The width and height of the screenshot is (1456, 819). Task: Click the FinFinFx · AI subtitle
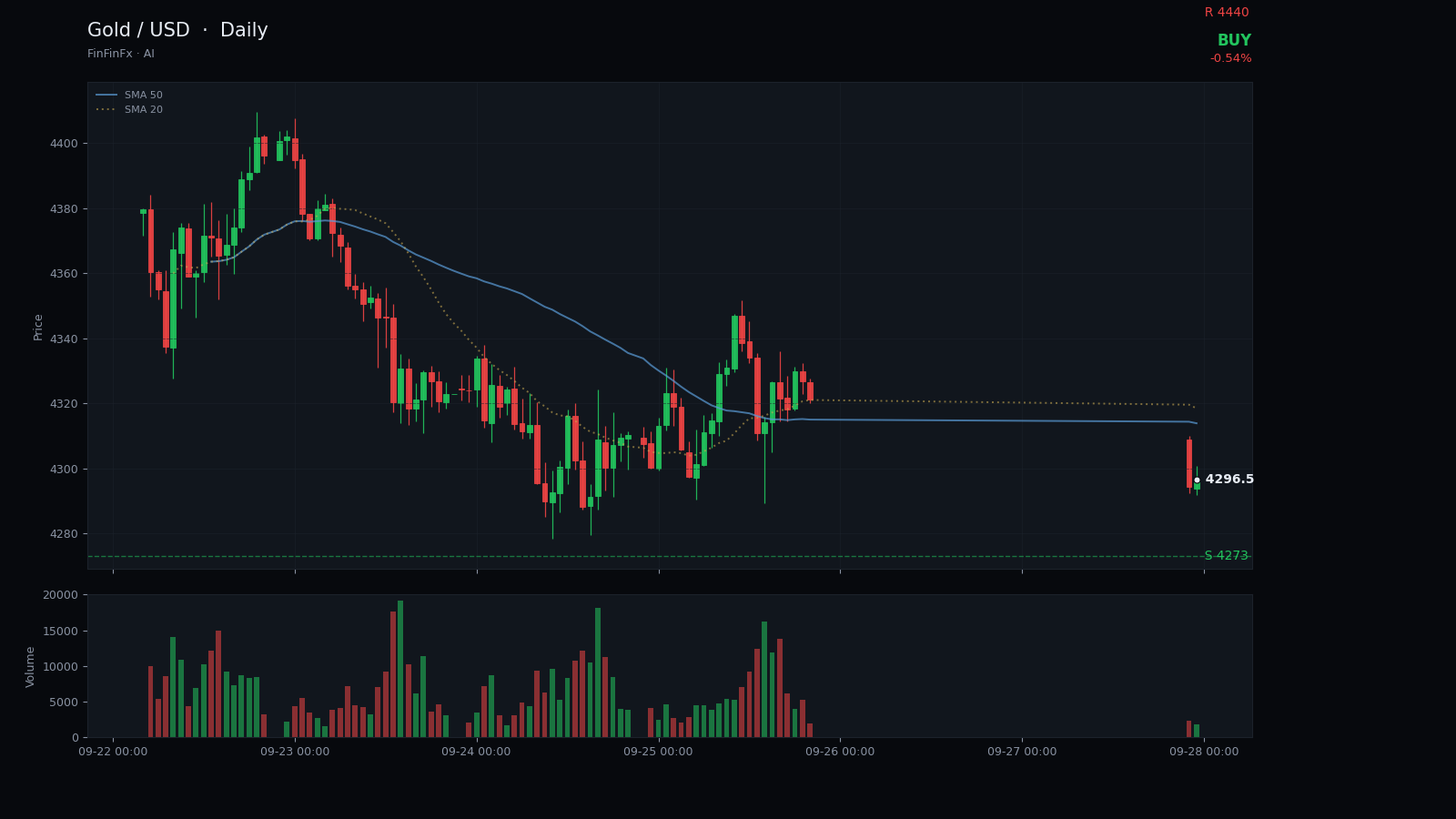(121, 54)
